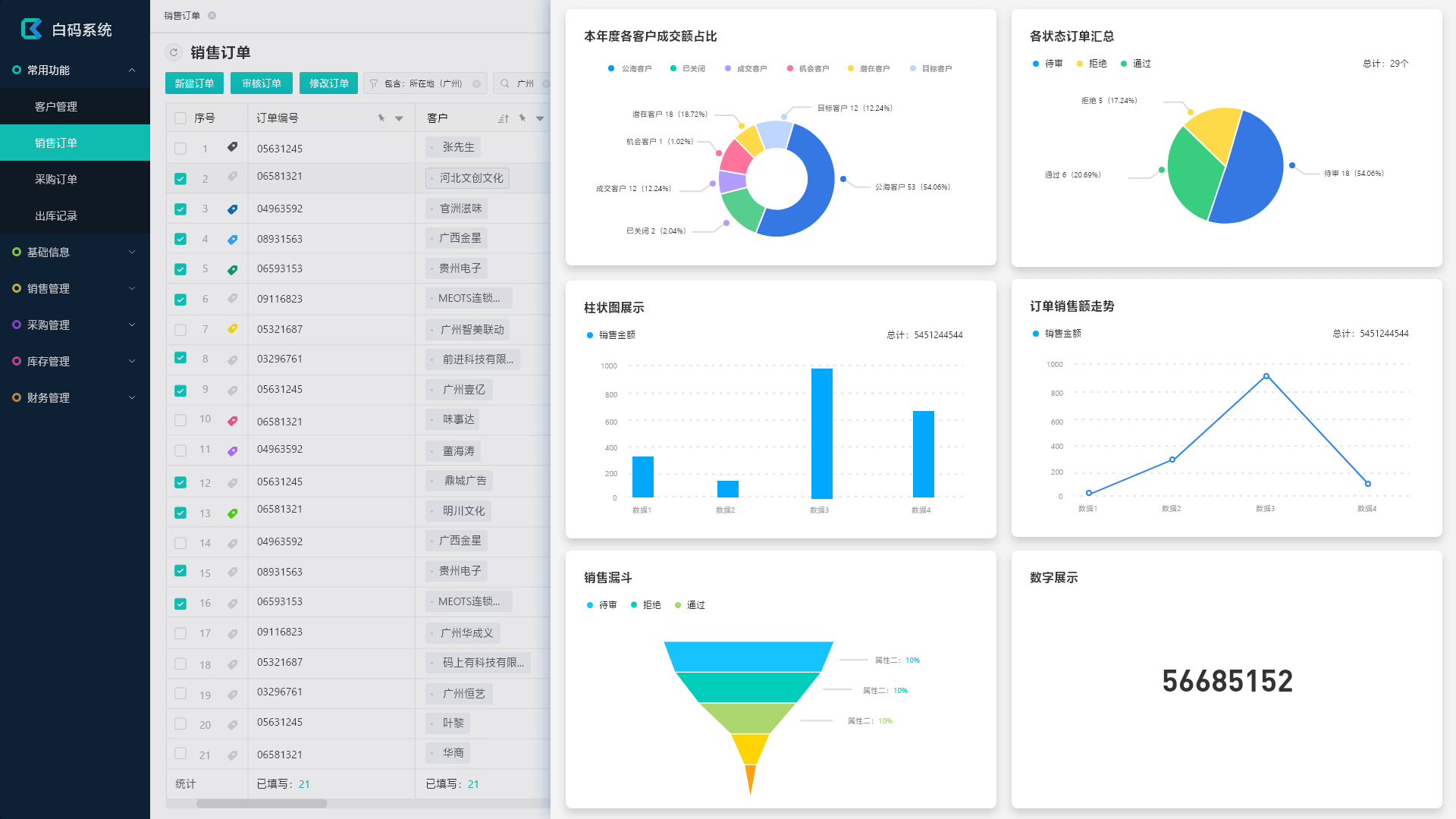This screenshot has height=819, width=1456.
Task: Click the gray tag in row 6
Action: pyautogui.click(x=233, y=299)
